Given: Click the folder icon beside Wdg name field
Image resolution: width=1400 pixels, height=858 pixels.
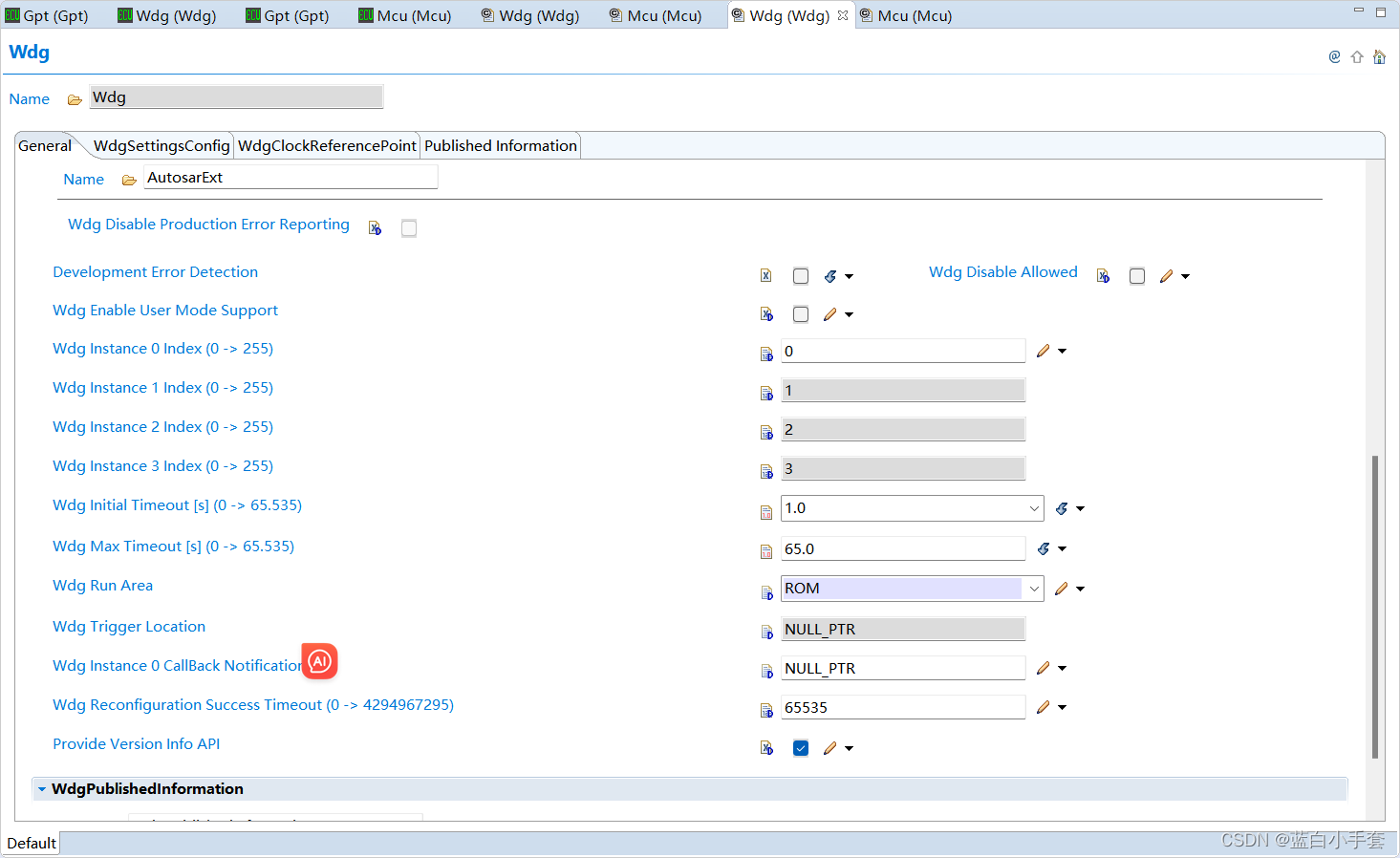Looking at the screenshot, I should 75,99.
